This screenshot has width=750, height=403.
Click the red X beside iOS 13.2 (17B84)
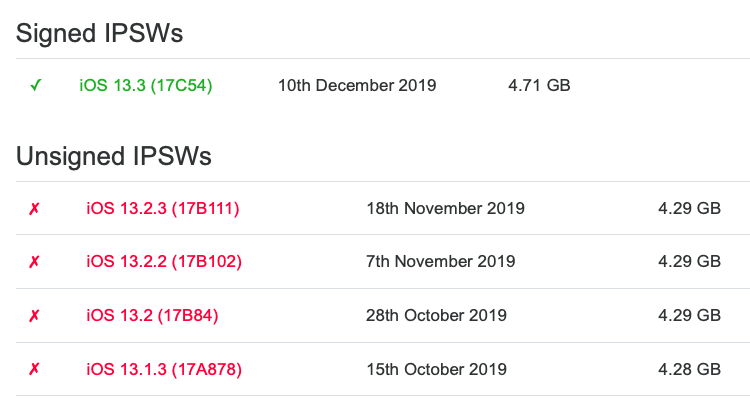35,316
